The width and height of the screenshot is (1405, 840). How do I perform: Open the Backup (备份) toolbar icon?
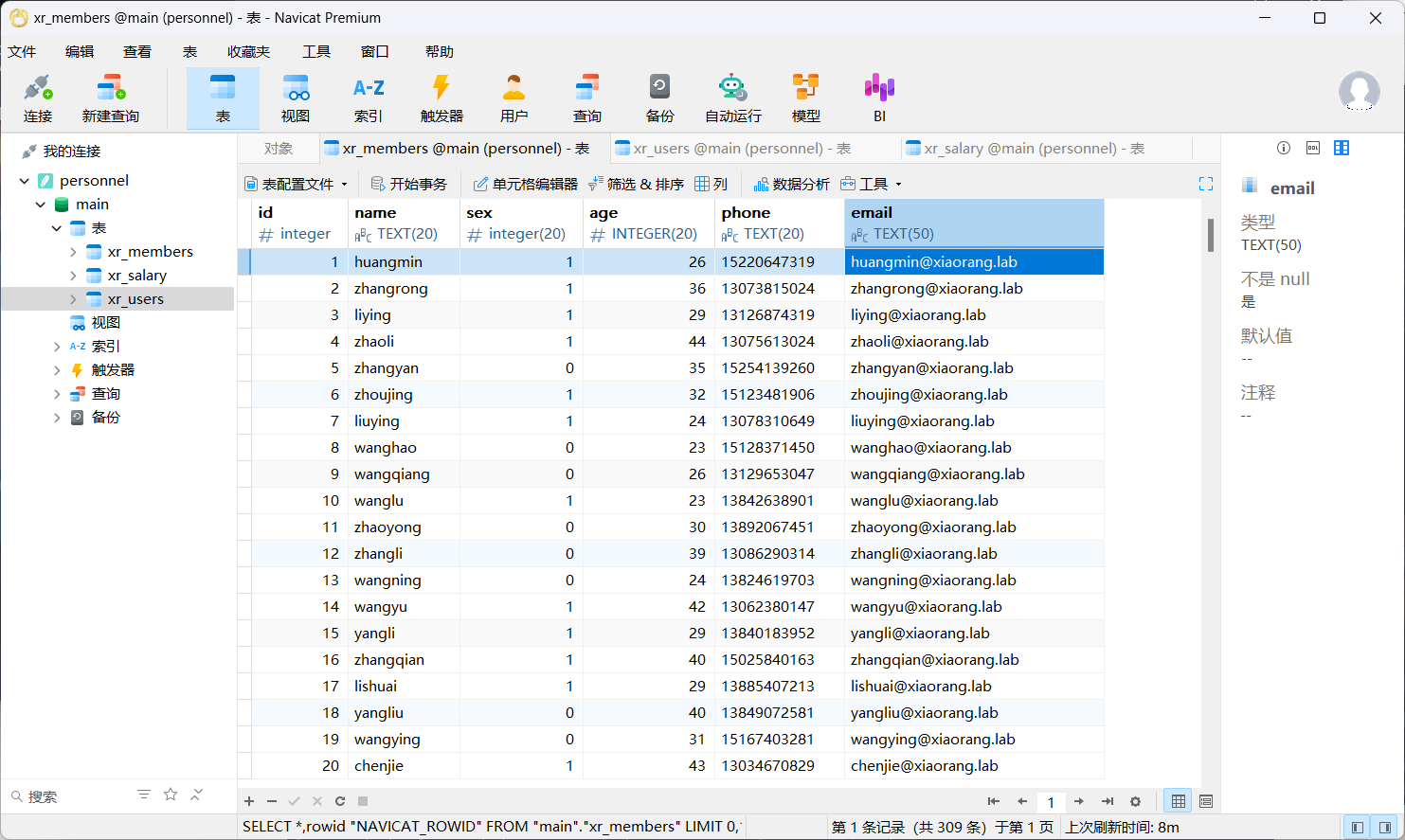pyautogui.click(x=660, y=98)
